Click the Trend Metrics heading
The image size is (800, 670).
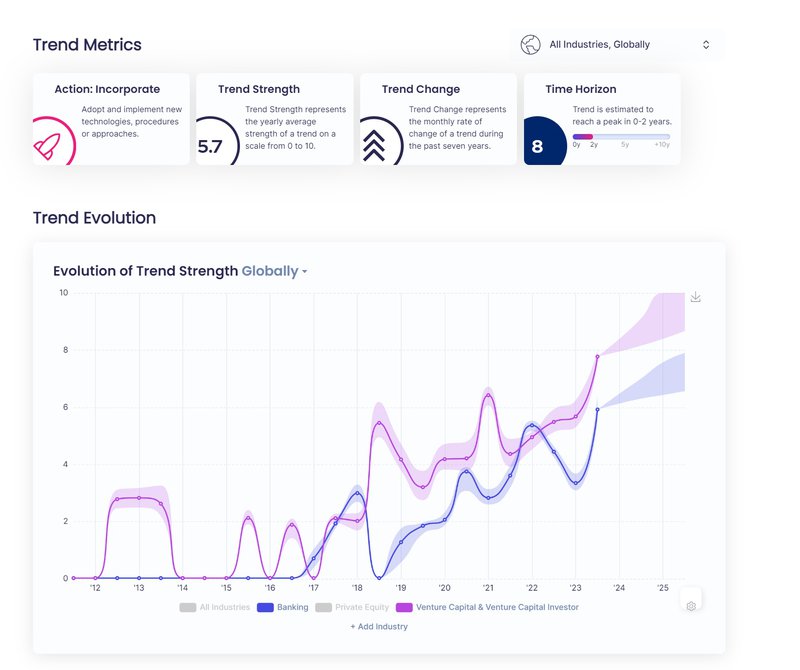88,44
